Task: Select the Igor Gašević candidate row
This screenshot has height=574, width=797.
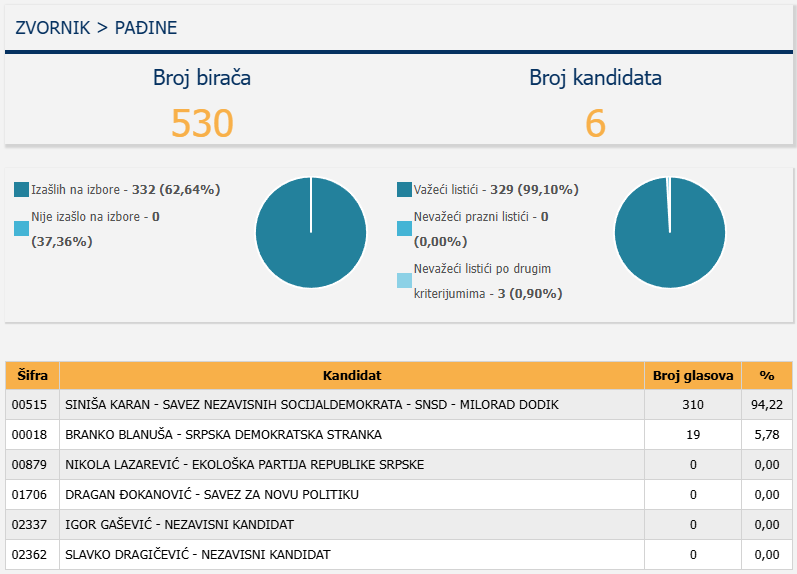Action: (179, 525)
